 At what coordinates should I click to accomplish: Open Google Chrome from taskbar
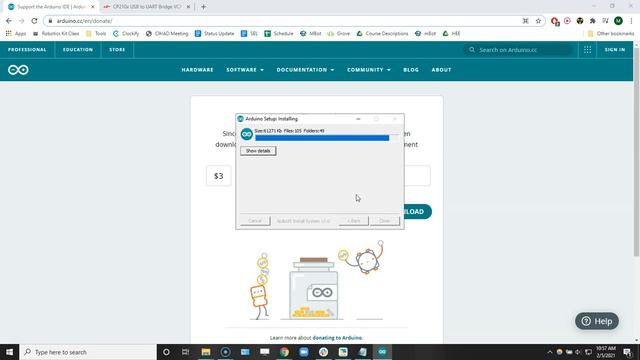coord(284,352)
